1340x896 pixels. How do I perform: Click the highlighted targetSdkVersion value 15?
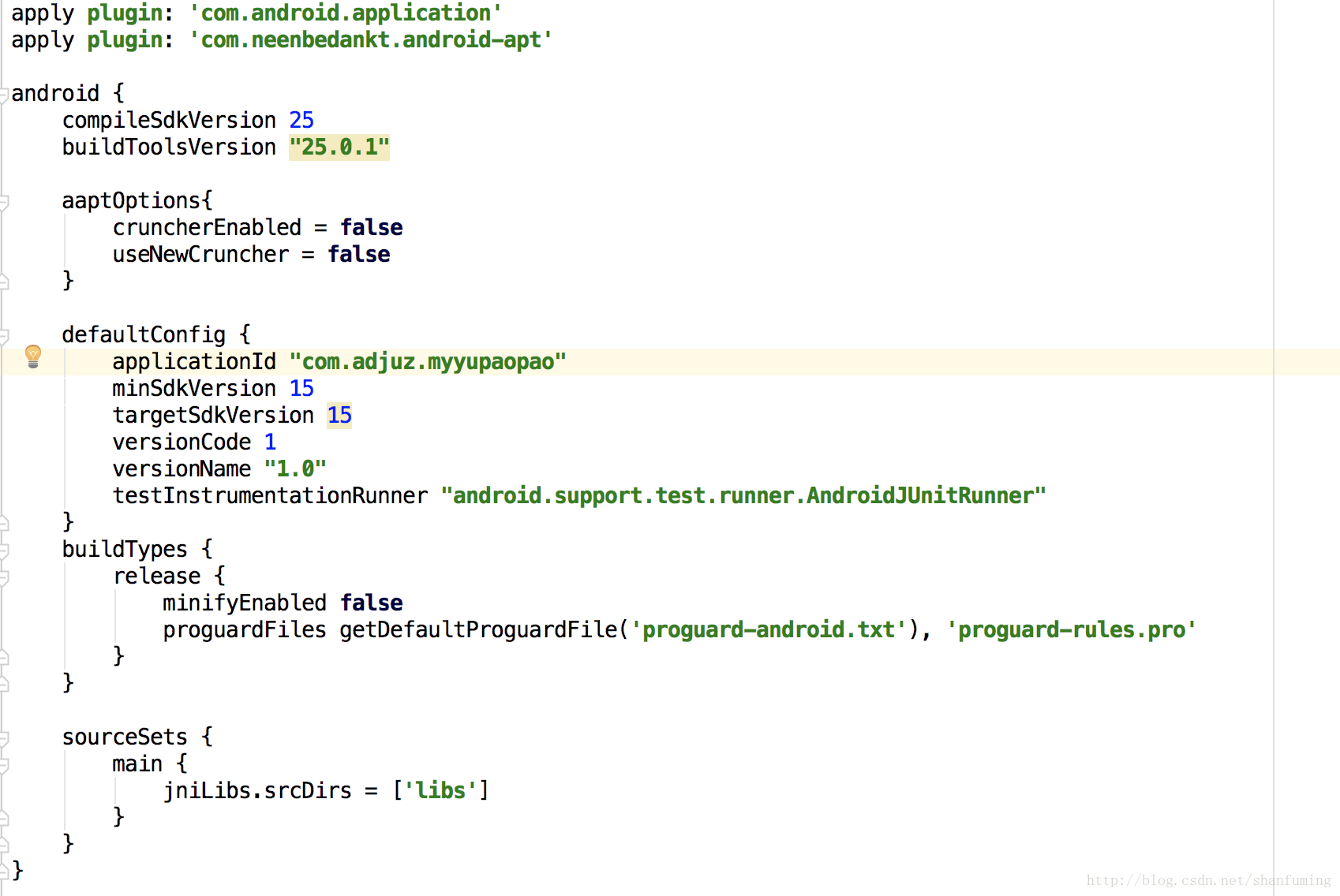click(339, 416)
